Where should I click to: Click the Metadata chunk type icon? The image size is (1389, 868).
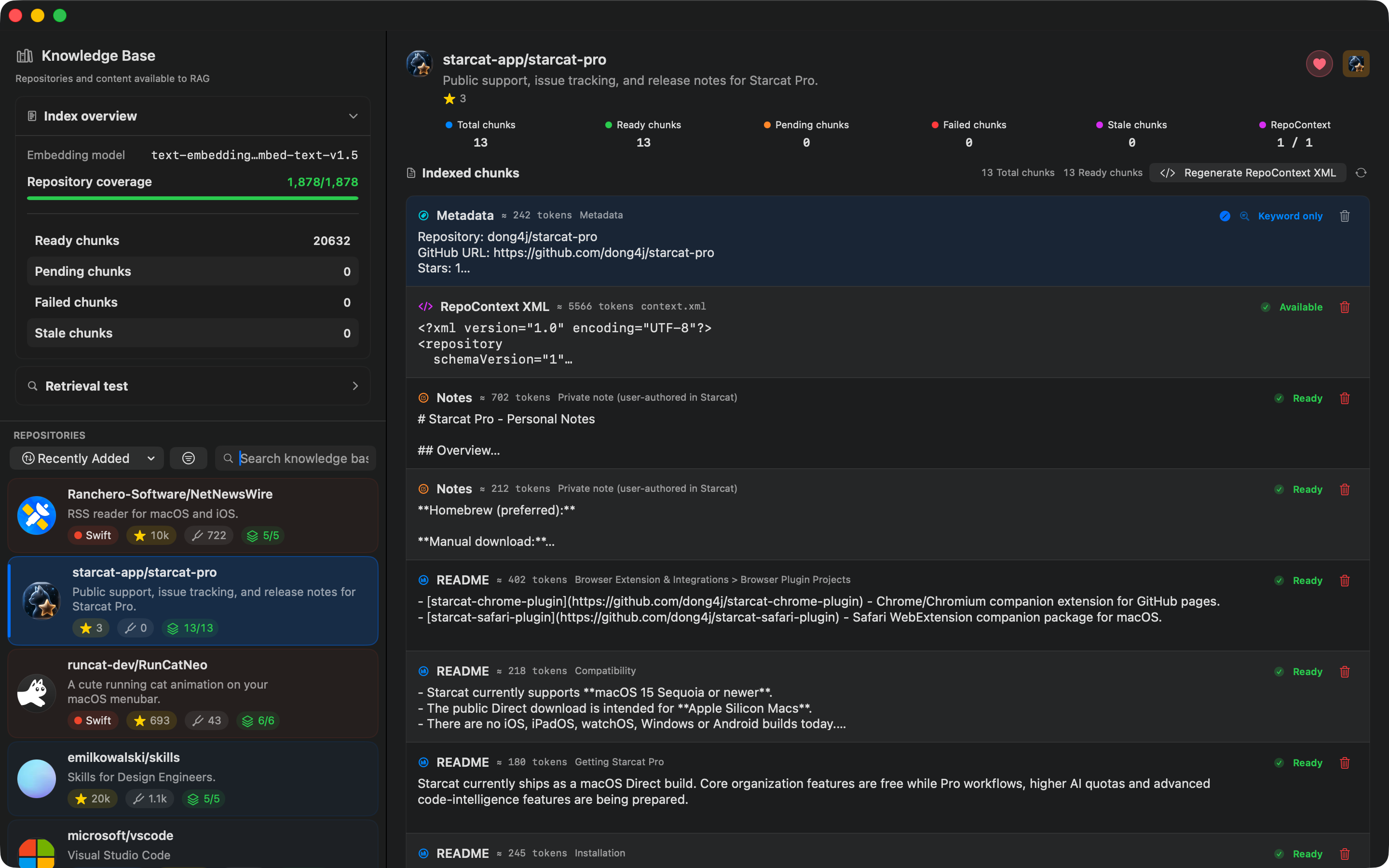click(423, 215)
